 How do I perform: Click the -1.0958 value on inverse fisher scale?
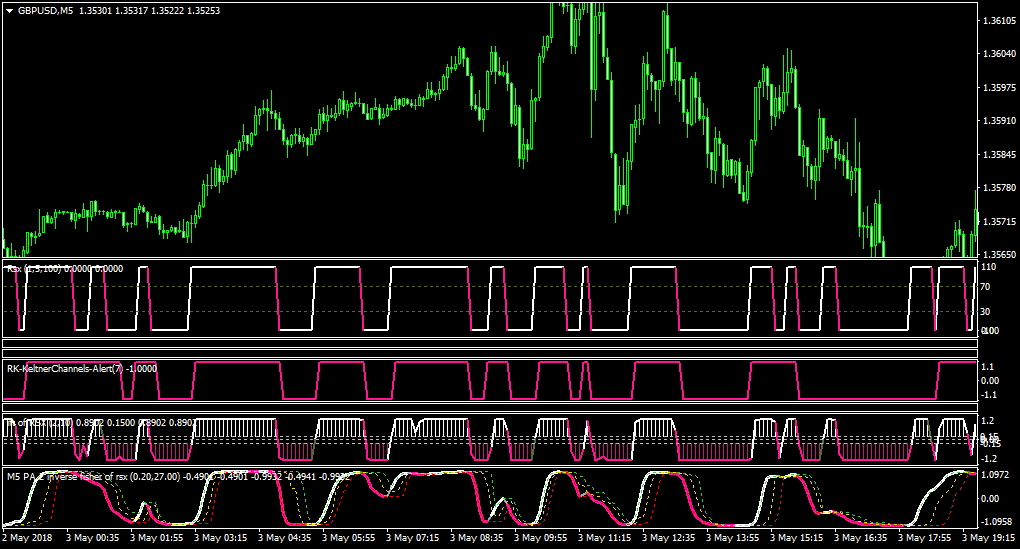click(x=997, y=522)
